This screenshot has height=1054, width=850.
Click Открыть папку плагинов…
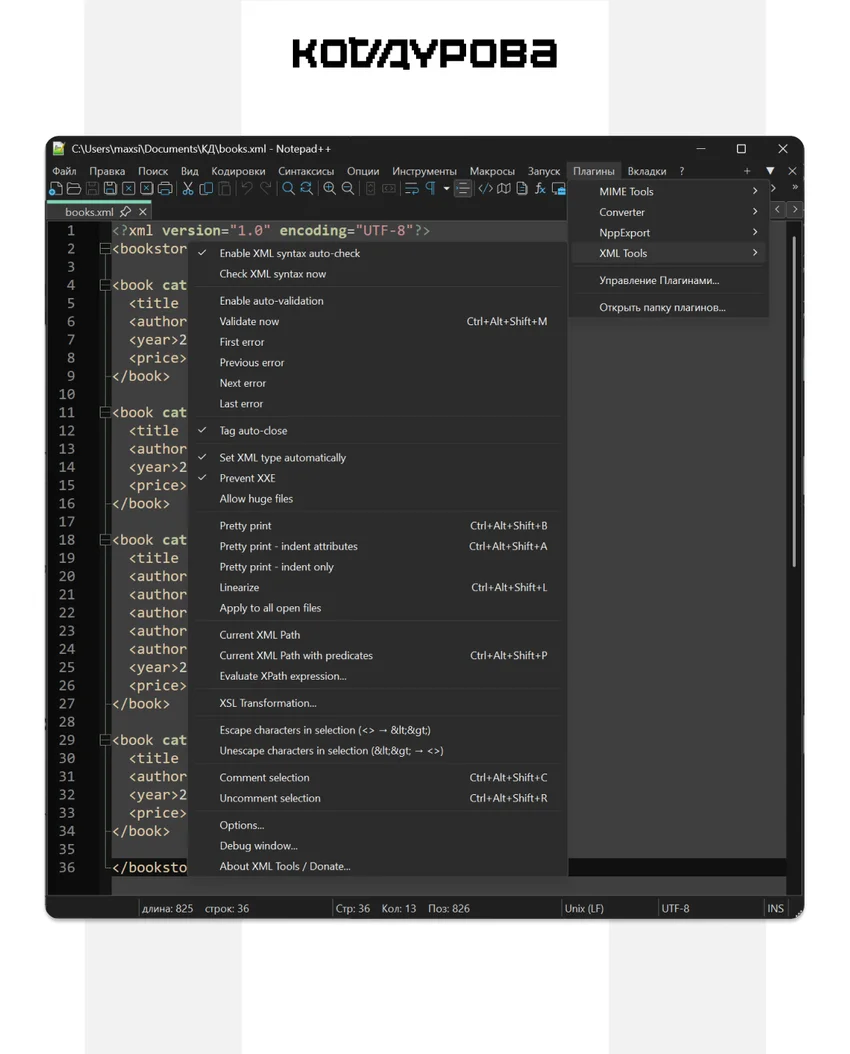[669, 308]
